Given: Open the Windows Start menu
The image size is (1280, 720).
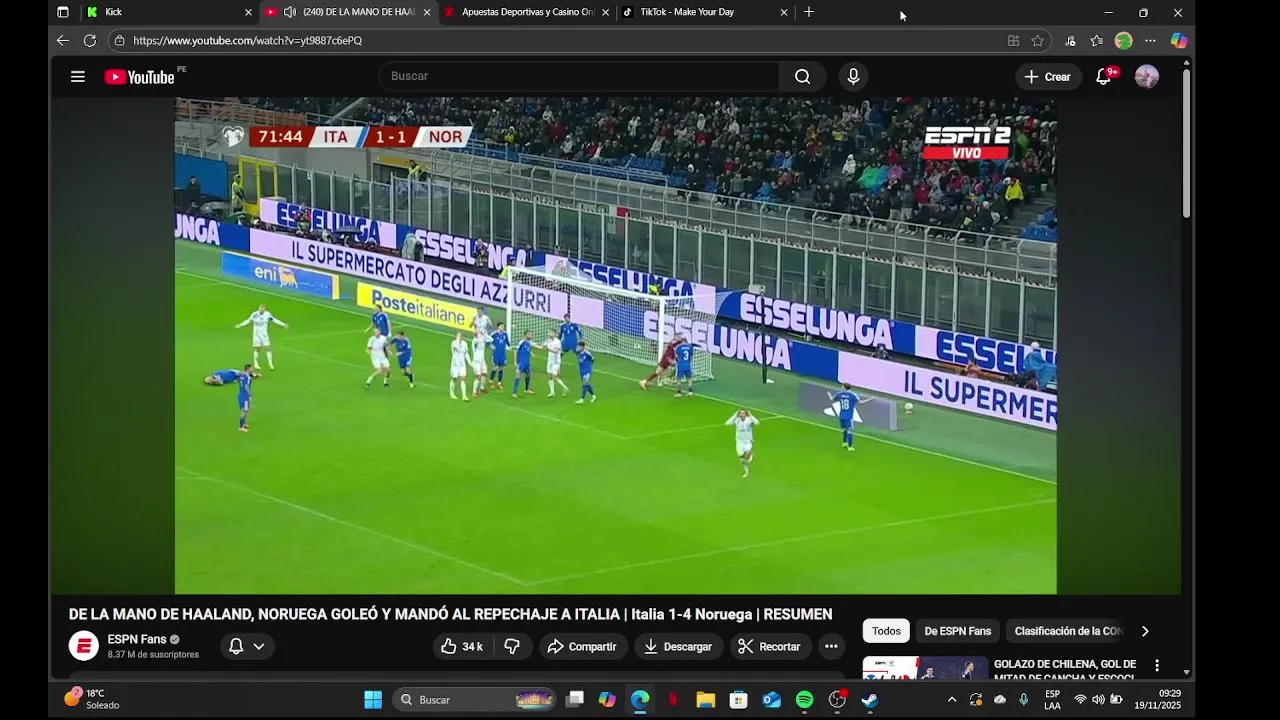Looking at the screenshot, I should coord(373,700).
